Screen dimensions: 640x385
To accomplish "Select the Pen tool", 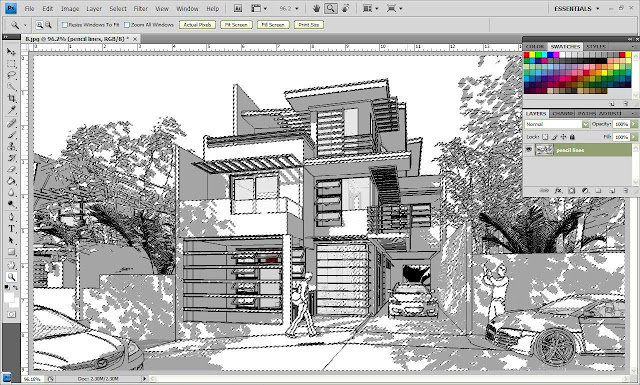I will pos(11,217).
